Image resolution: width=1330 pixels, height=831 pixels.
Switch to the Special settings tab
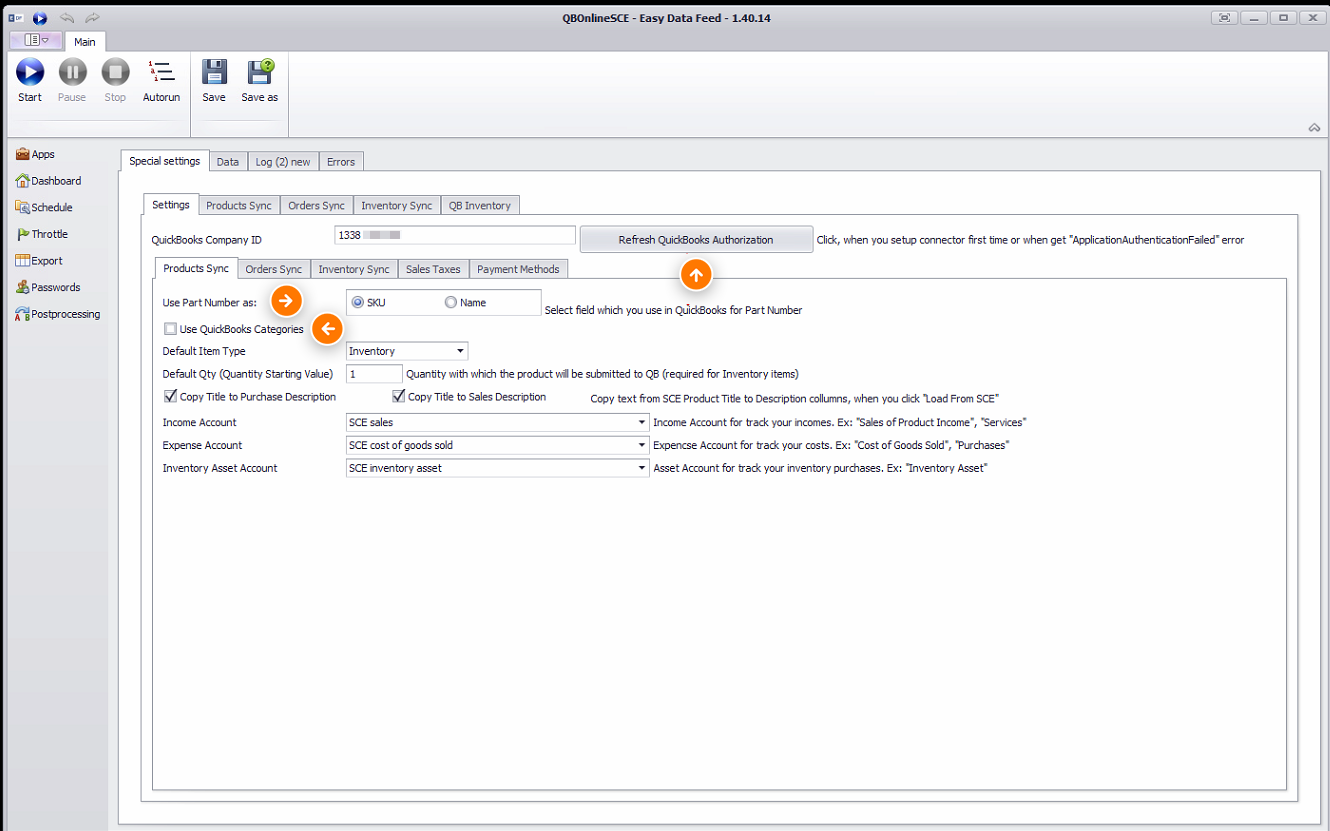point(165,161)
